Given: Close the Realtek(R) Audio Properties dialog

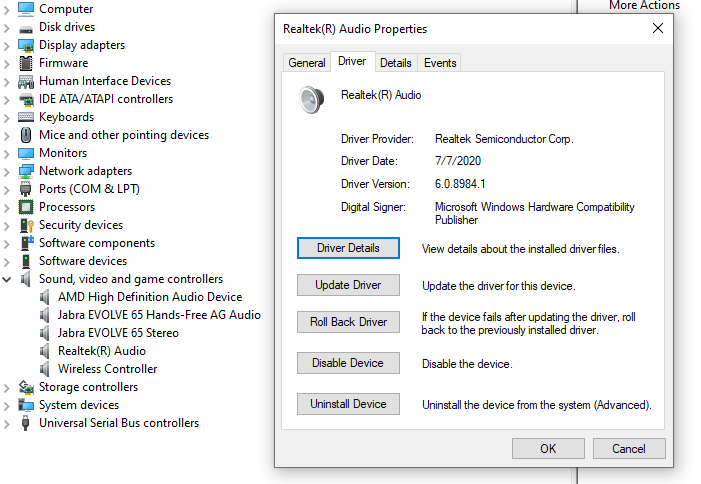Looking at the screenshot, I should point(658,29).
